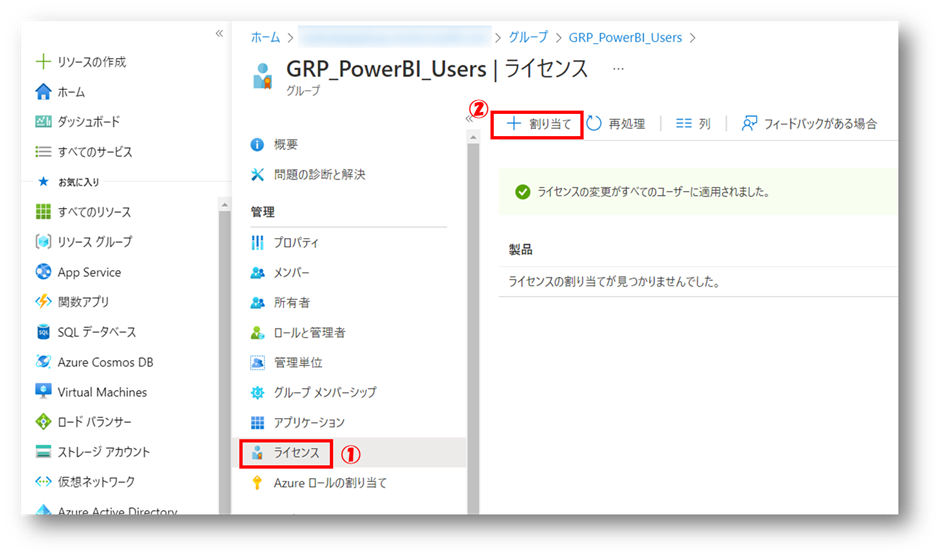The height and width of the screenshot is (557, 941).
Task: Click the 問題の診断と解決 wrench icon
Action: coord(257,175)
